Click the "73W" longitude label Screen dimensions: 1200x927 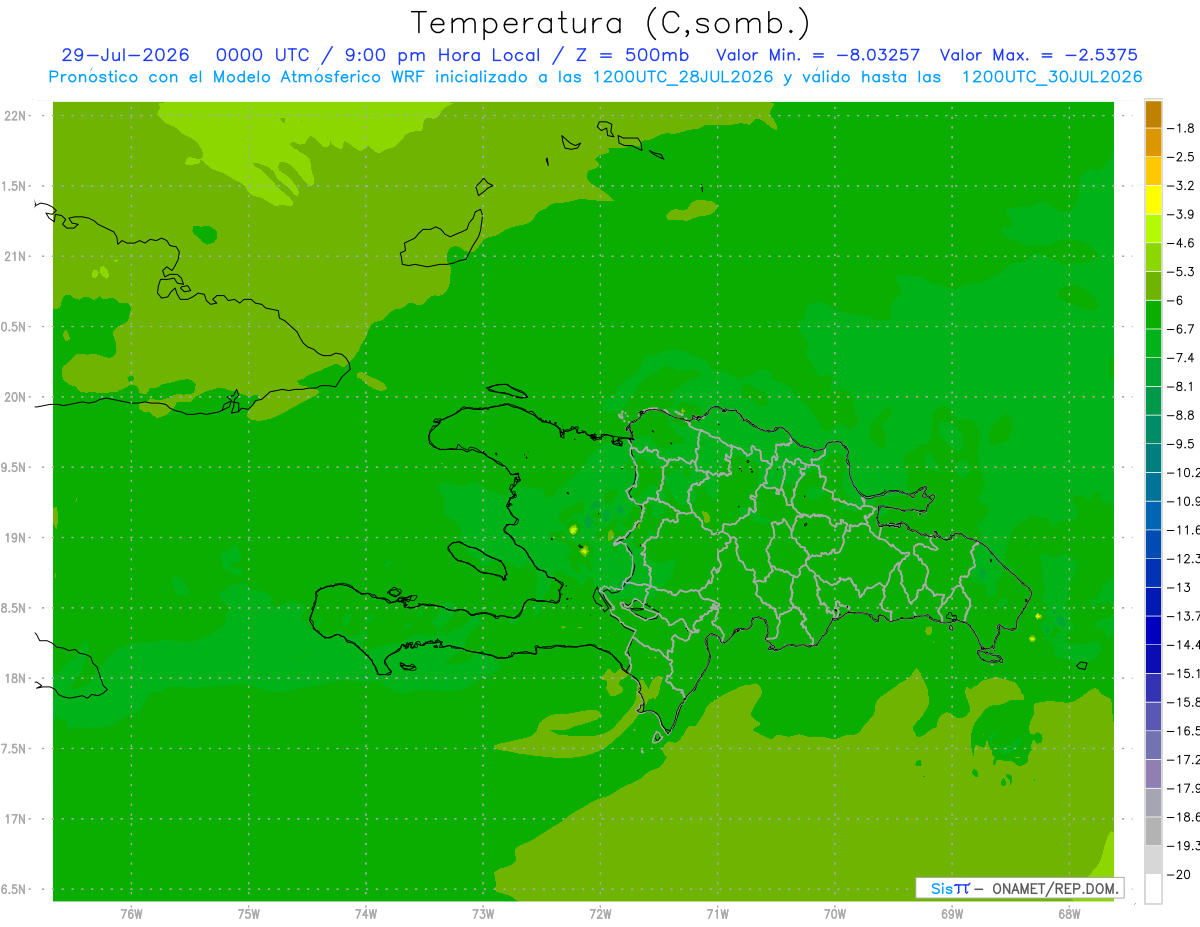(483, 914)
